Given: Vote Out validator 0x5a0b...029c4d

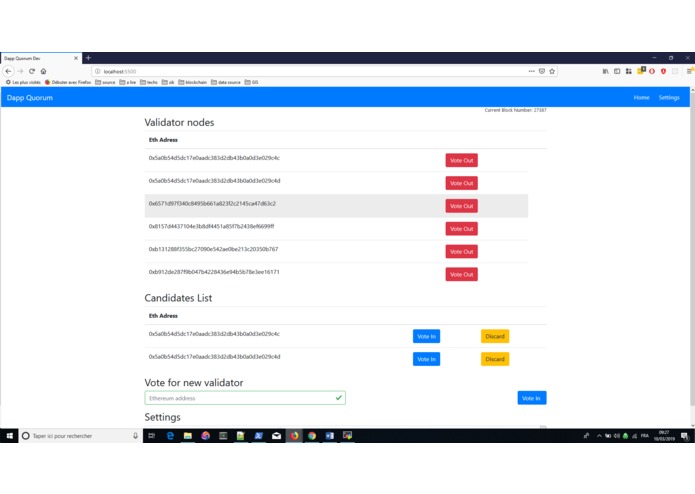Looking at the screenshot, I should point(461,183).
